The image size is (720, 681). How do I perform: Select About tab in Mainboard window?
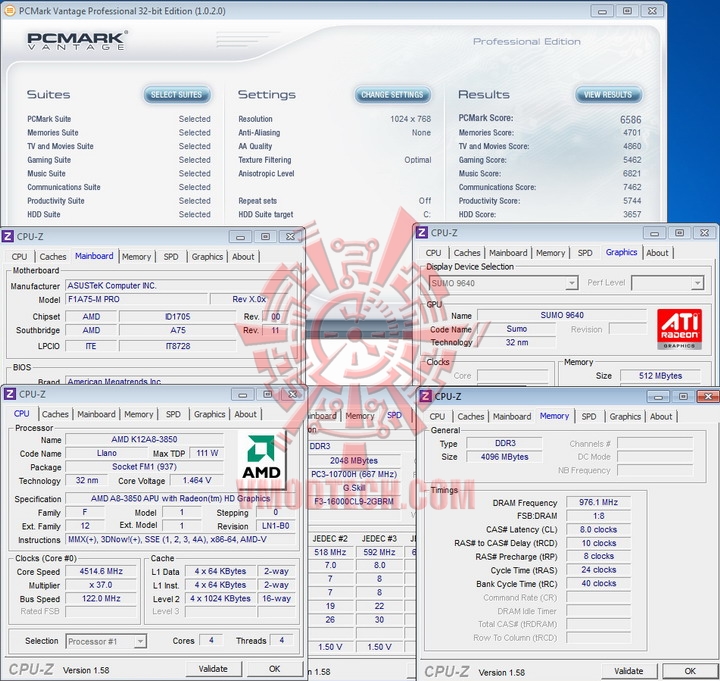coord(243,257)
